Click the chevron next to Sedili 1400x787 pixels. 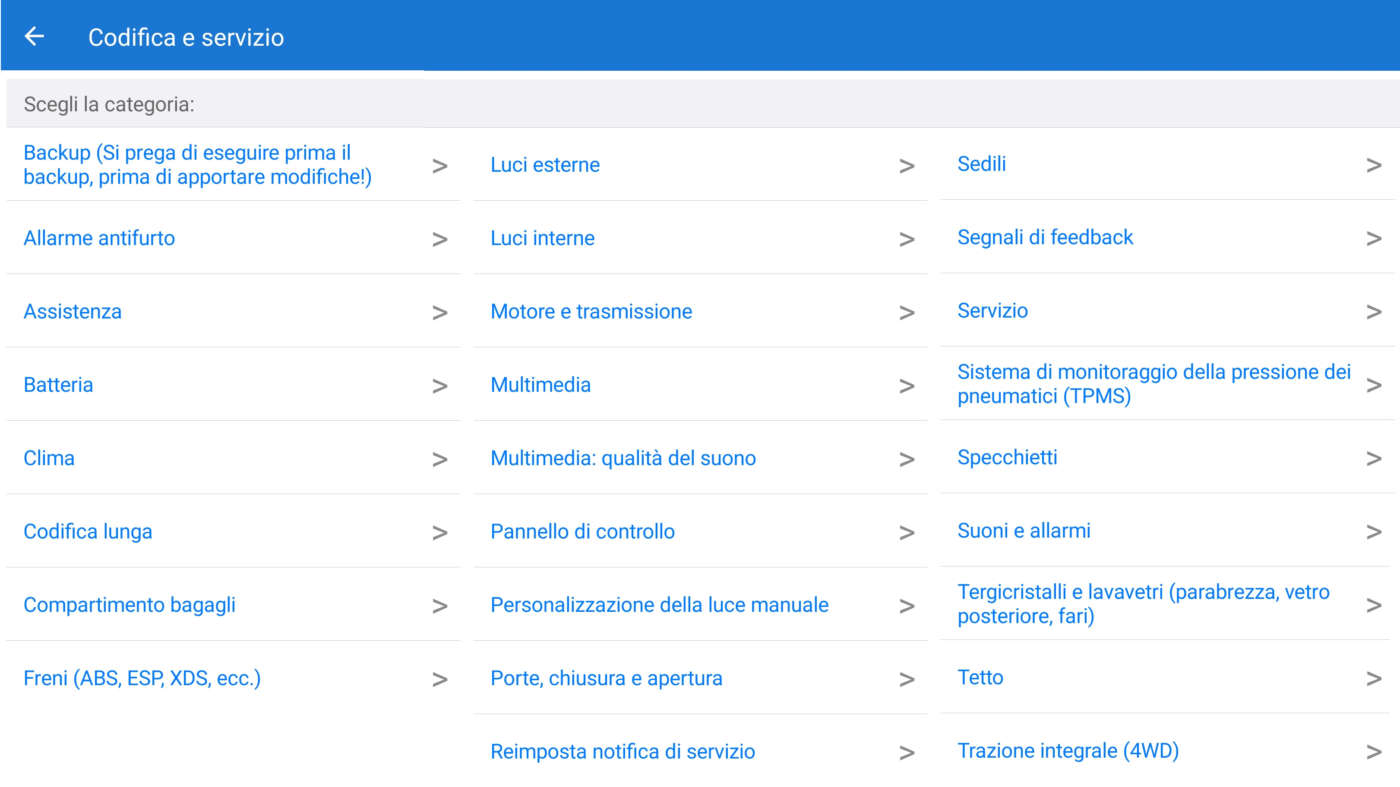(x=1373, y=165)
